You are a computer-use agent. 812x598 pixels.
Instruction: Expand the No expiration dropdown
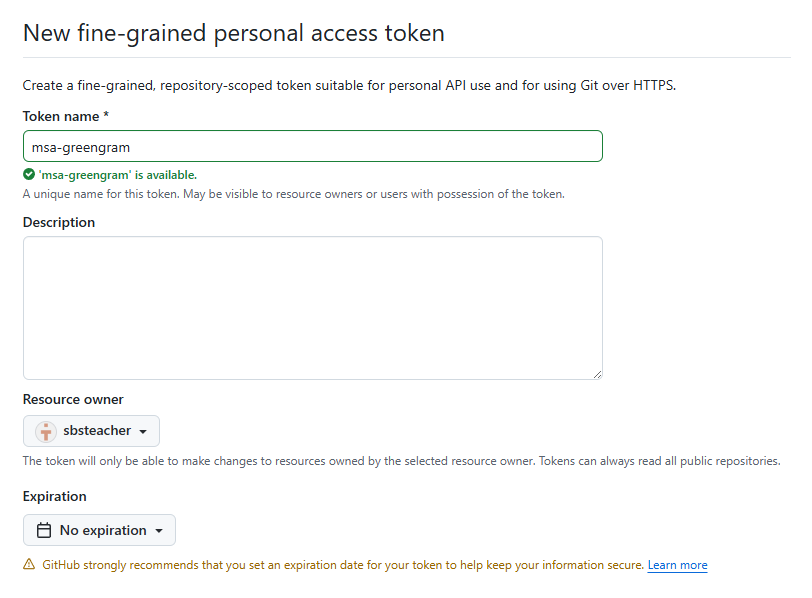click(x=99, y=530)
